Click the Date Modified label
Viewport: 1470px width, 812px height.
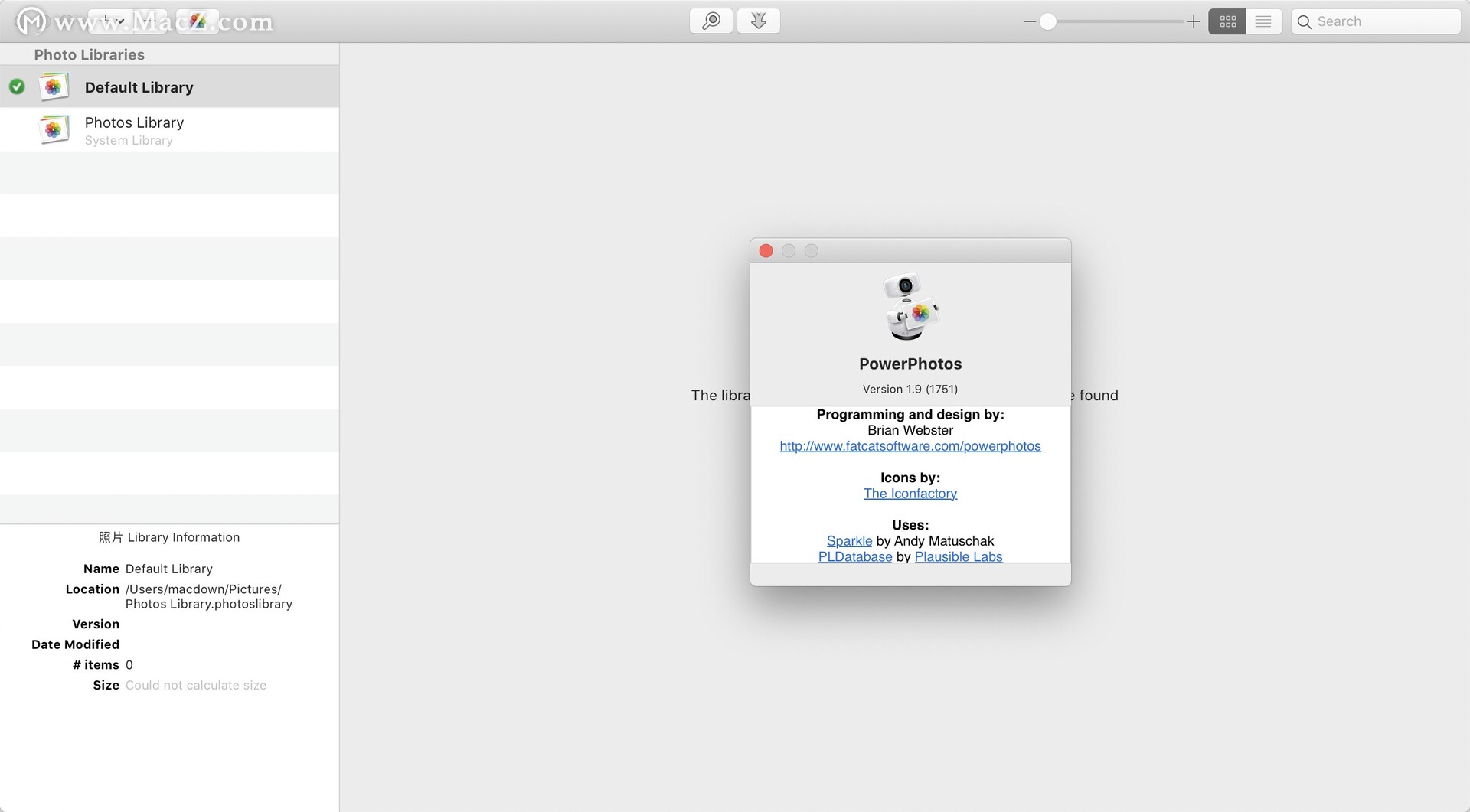click(75, 644)
